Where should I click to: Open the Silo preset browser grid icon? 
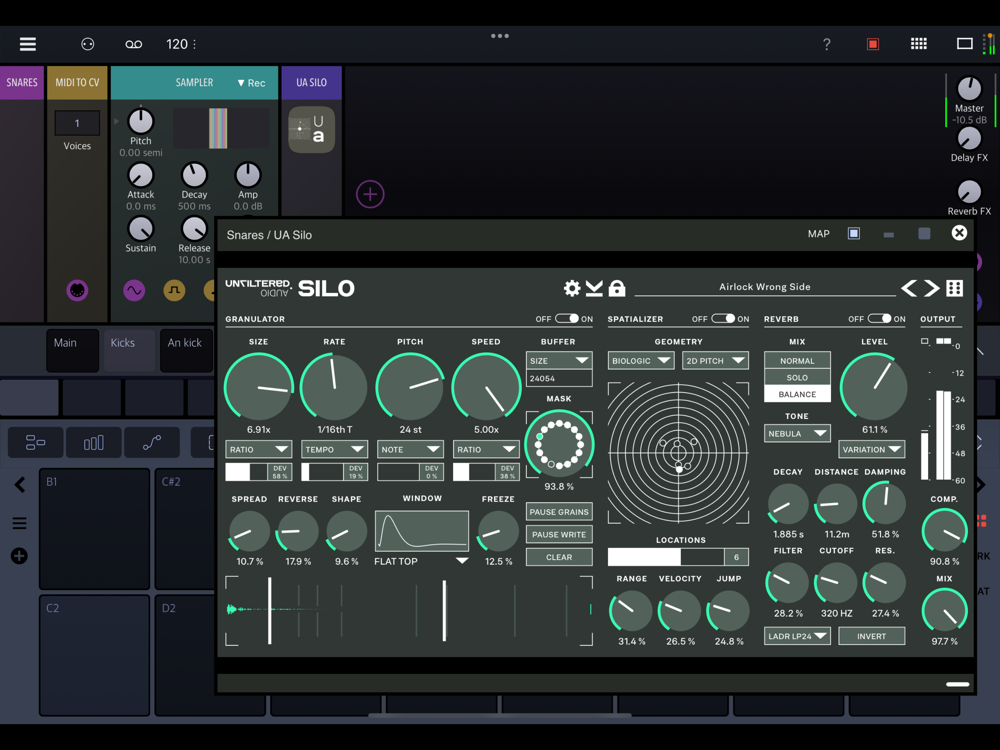click(x=955, y=288)
